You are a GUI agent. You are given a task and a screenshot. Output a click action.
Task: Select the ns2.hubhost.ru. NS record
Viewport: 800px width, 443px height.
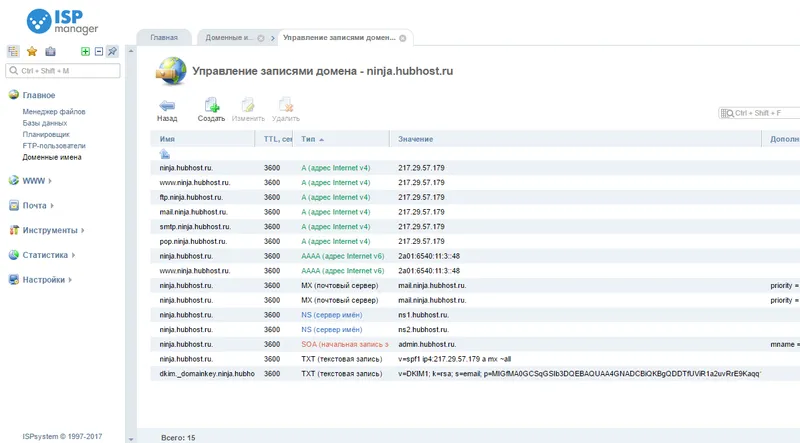coord(475,330)
